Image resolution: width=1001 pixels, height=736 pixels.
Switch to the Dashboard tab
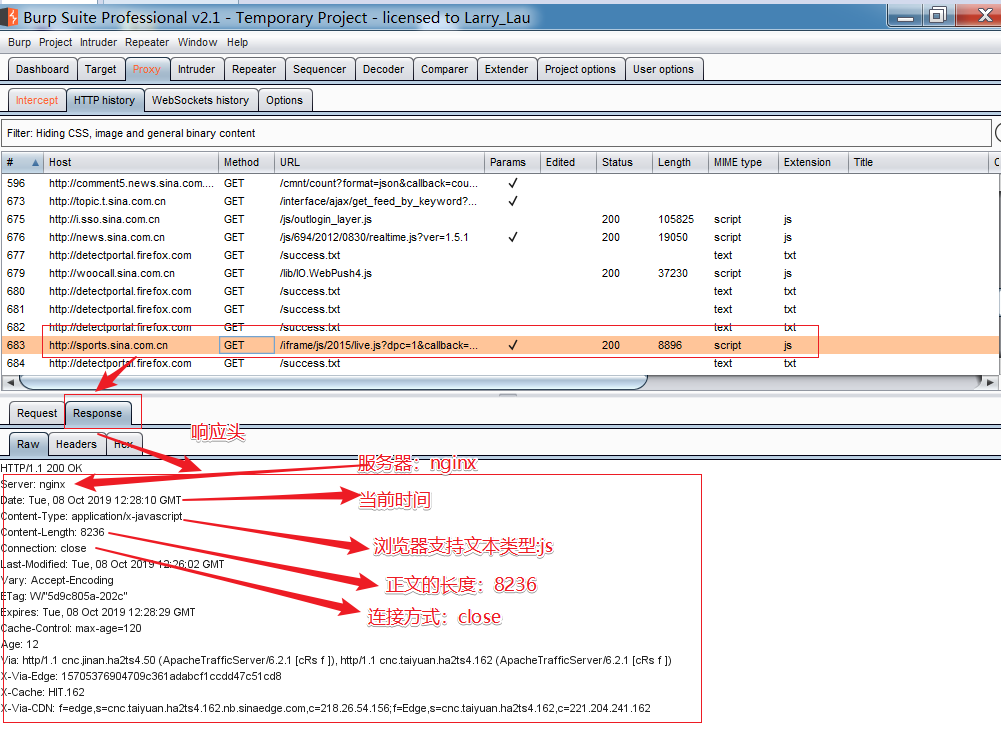[42, 69]
